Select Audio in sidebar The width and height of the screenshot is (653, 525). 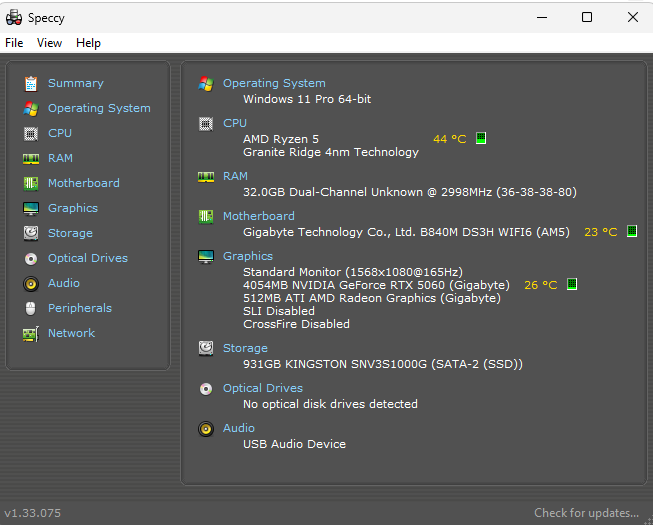tap(64, 283)
